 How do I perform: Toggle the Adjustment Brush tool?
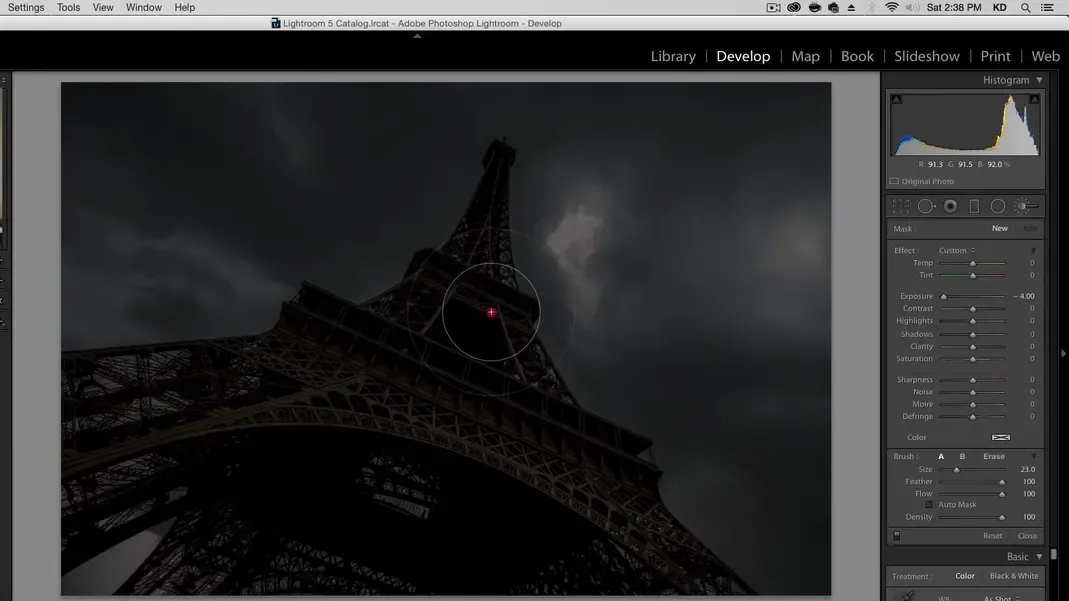coord(1024,206)
